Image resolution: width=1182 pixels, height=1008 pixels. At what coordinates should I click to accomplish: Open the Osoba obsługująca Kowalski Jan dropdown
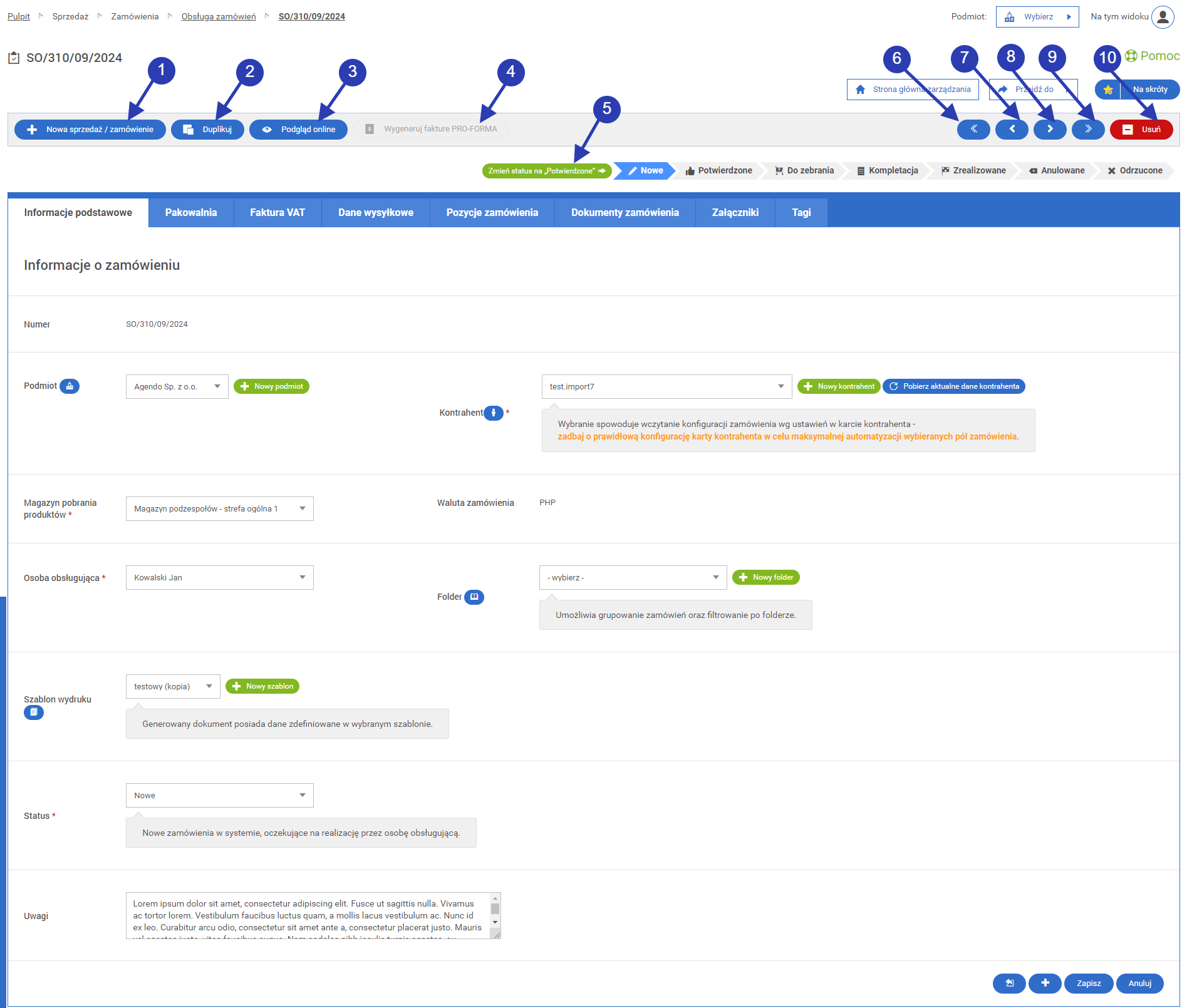pos(219,577)
